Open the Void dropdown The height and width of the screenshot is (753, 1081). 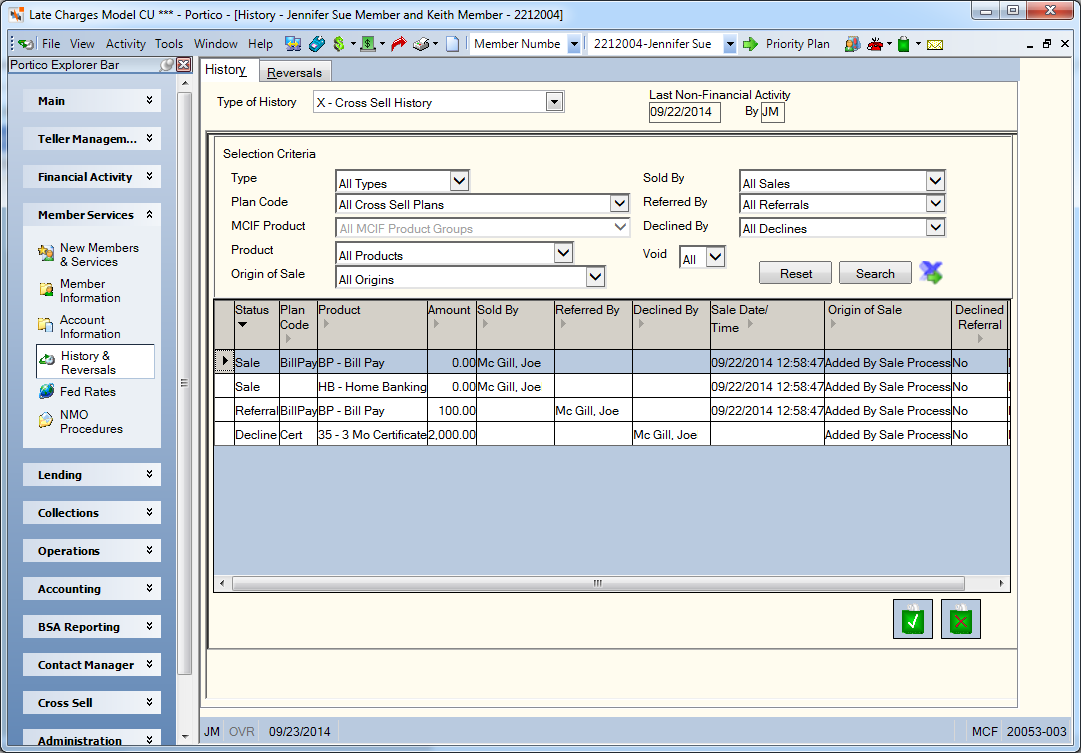pyautogui.click(x=716, y=257)
